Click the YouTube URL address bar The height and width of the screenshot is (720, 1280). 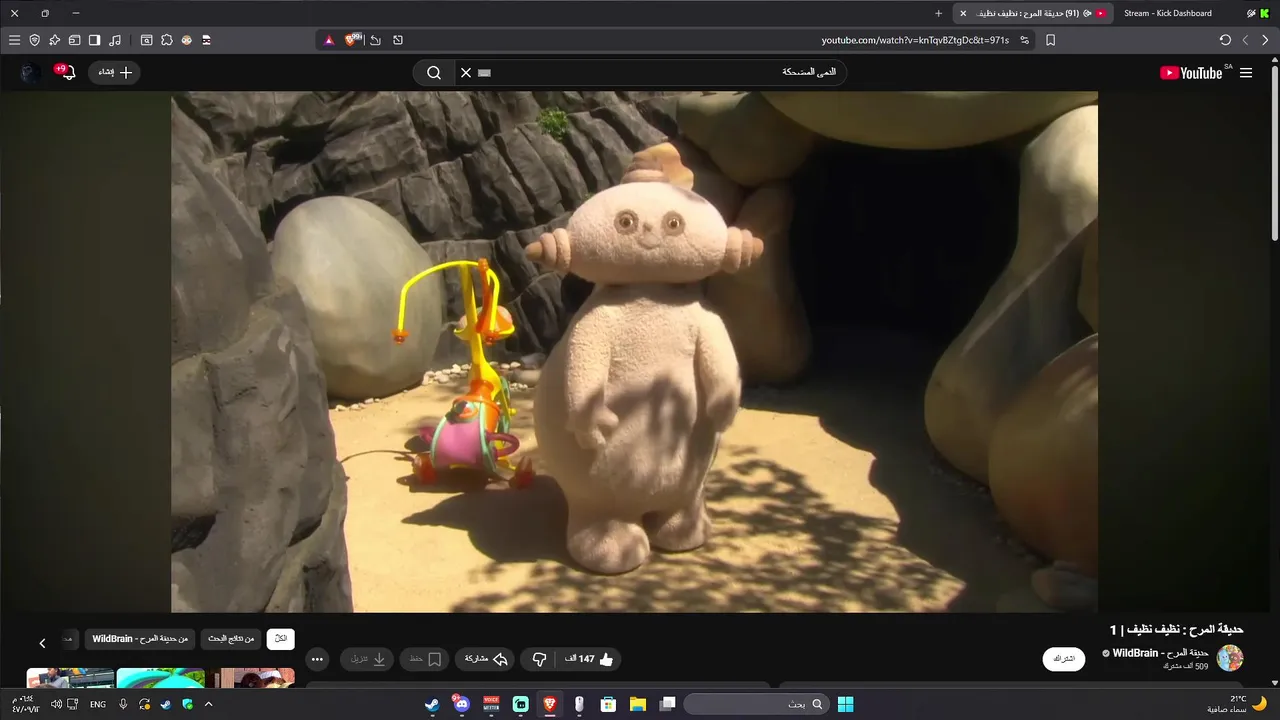point(915,40)
